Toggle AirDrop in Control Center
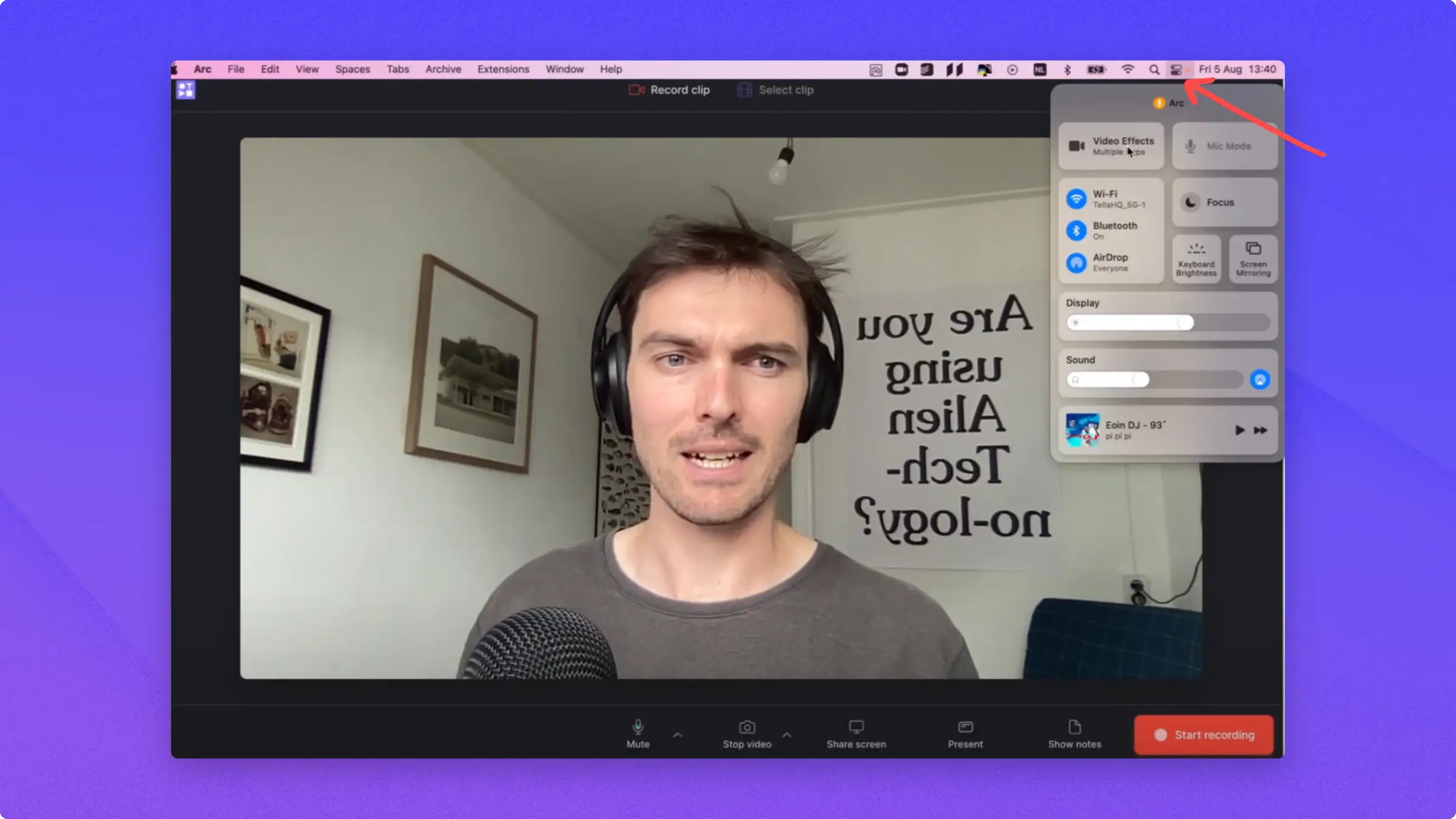The width and height of the screenshot is (1456, 819). (1076, 263)
